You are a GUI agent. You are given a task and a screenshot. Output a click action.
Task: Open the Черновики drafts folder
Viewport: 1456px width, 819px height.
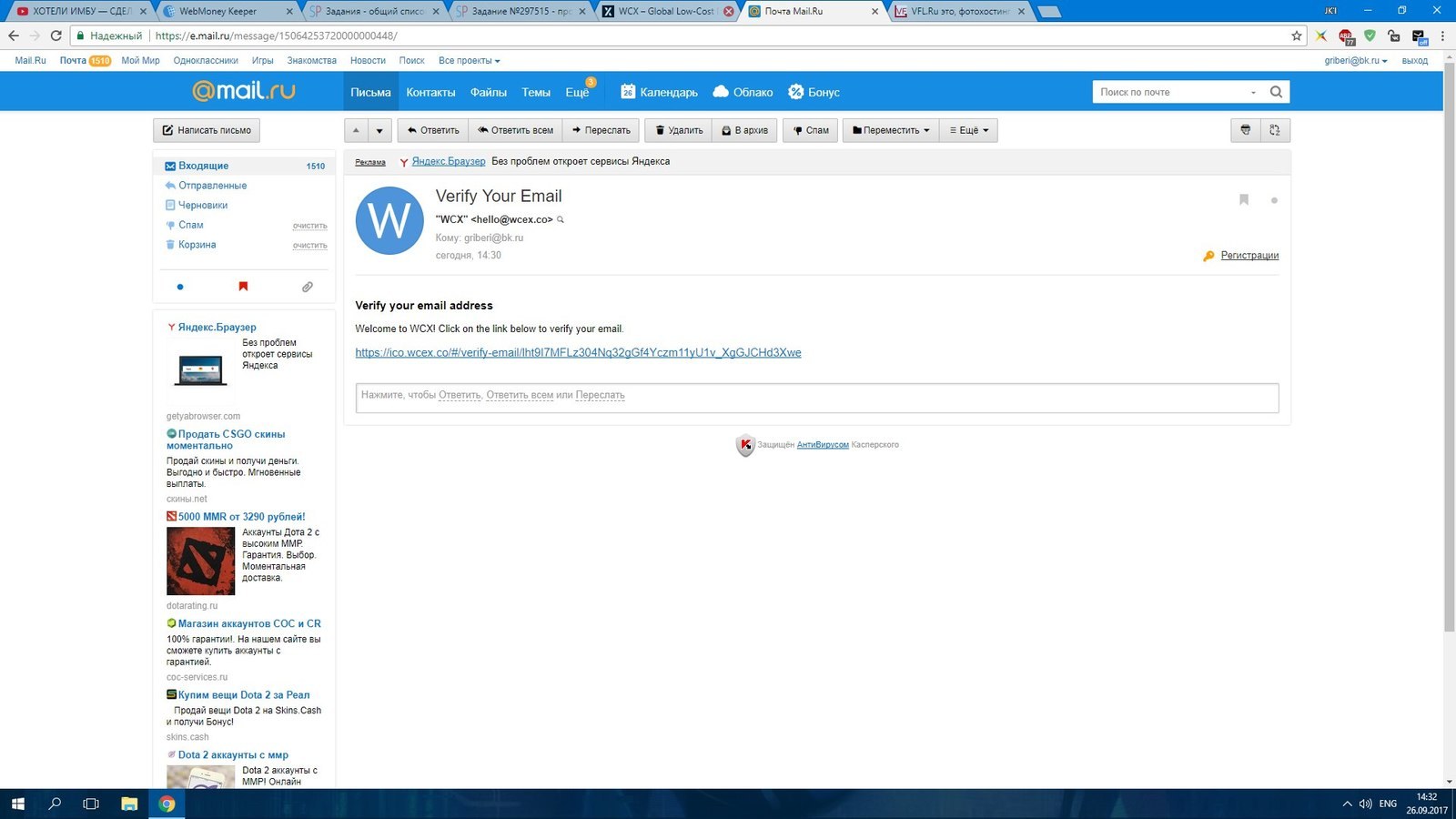pyautogui.click(x=203, y=206)
